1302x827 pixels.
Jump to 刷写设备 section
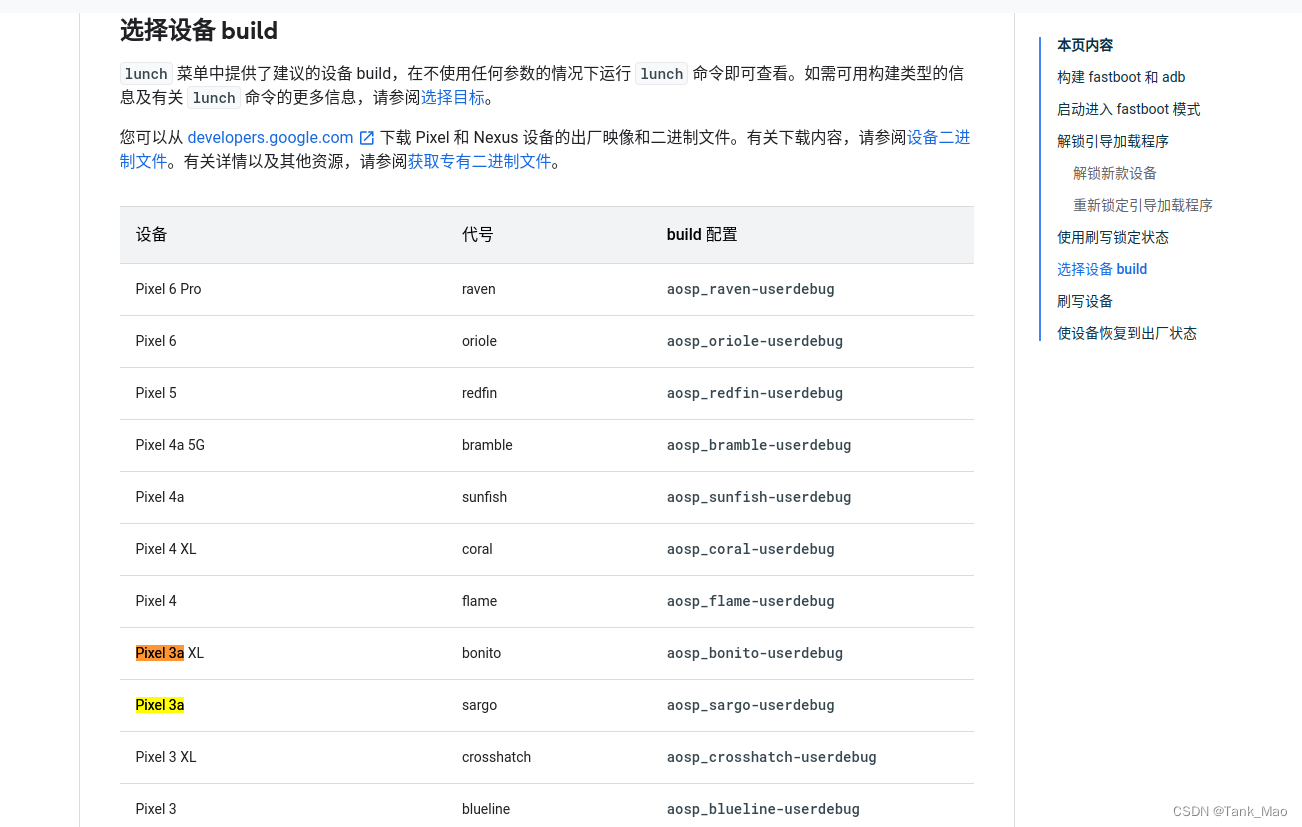point(1085,301)
